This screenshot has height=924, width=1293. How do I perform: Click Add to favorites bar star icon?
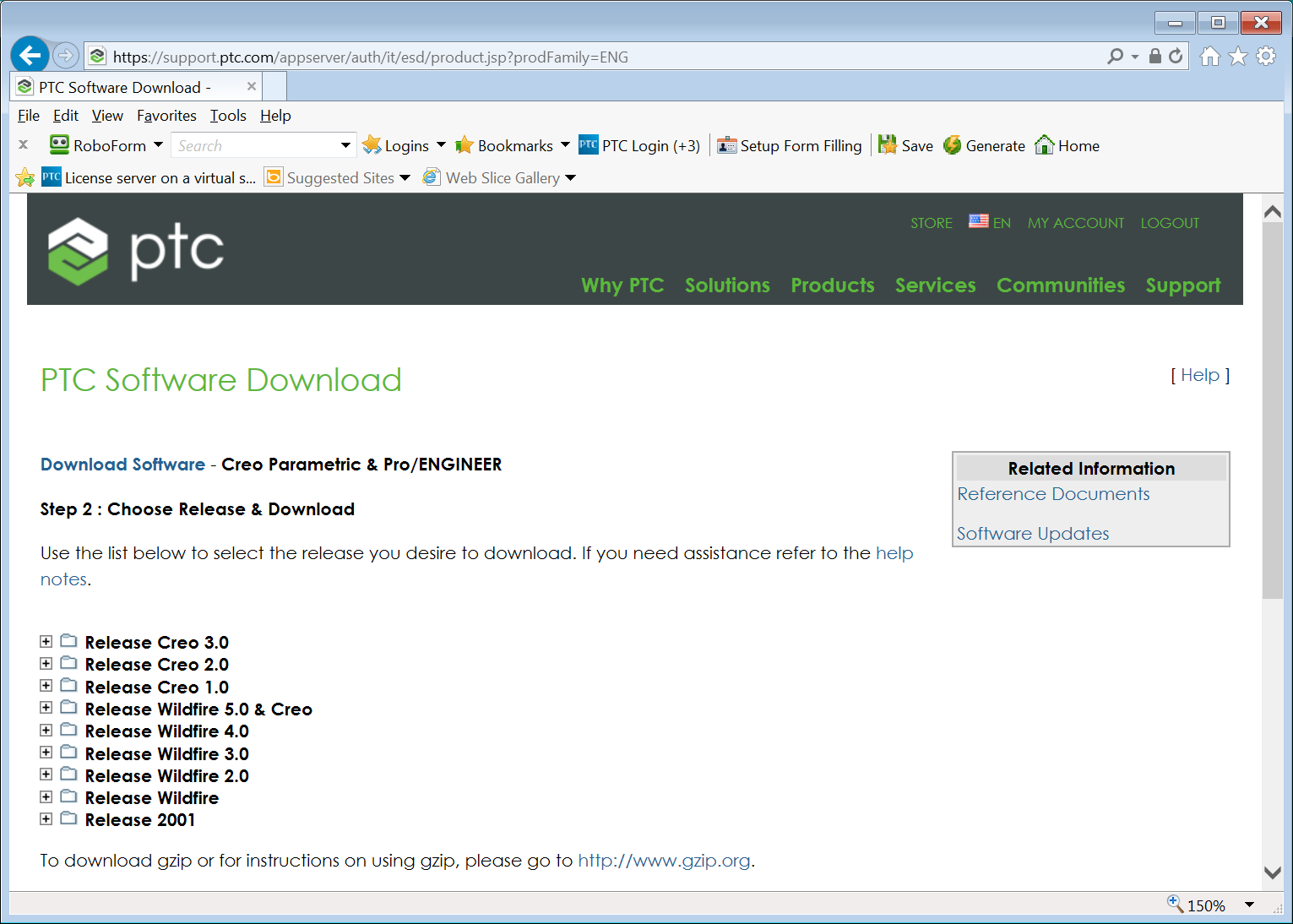(25, 177)
